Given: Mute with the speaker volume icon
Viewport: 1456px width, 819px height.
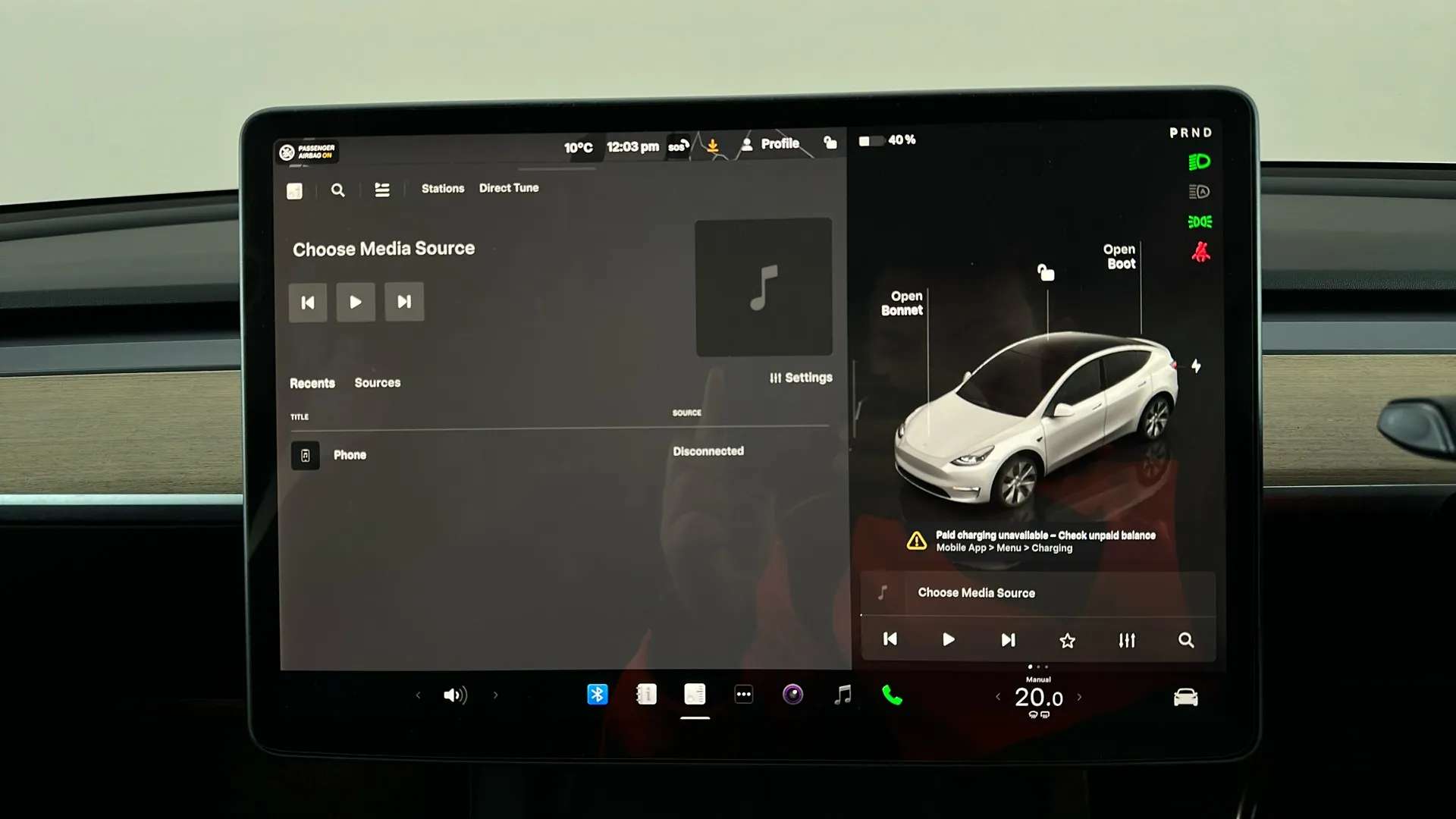Looking at the screenshot, I should (x=455, y=695).
